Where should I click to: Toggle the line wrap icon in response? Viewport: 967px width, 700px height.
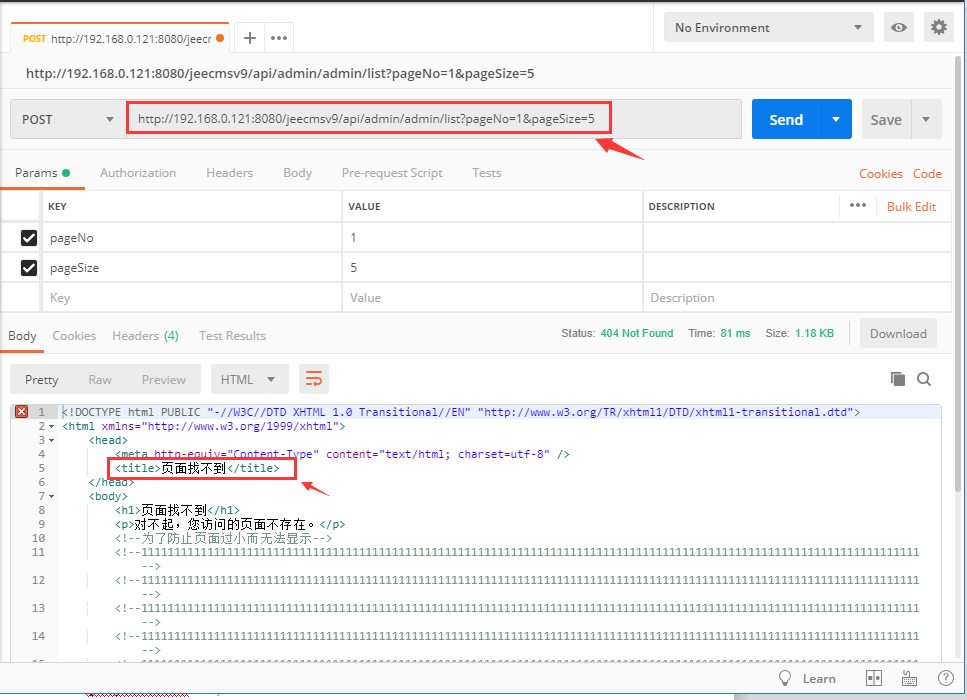pos(314,379)
